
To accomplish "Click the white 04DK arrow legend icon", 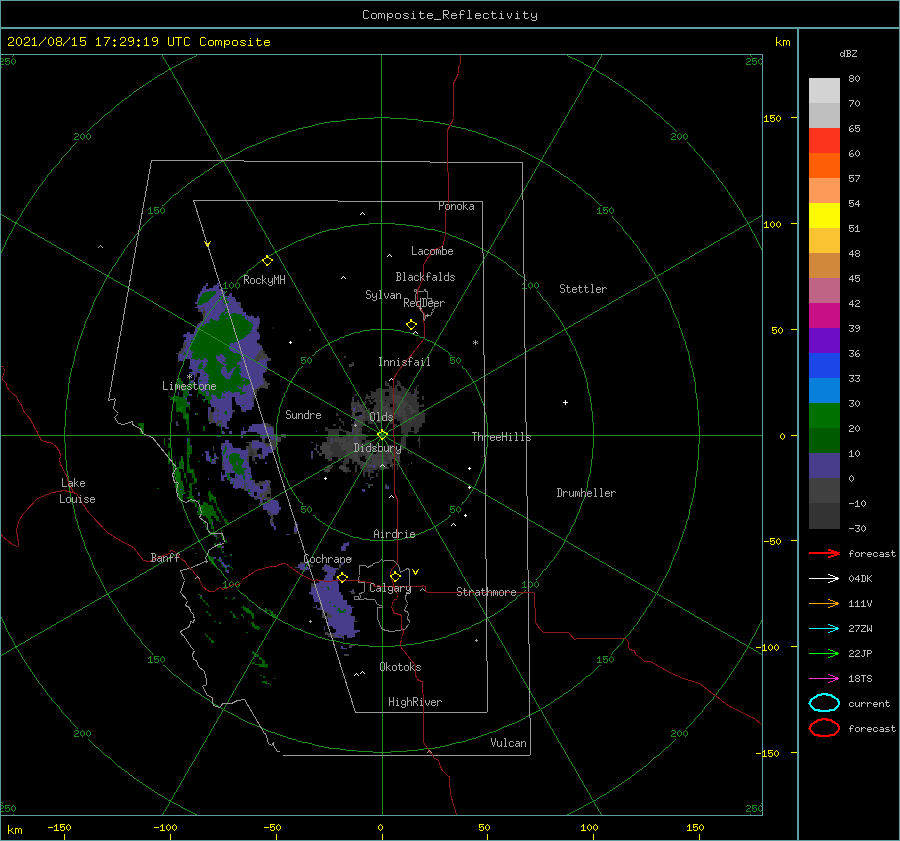I will [x=824, y=578].
